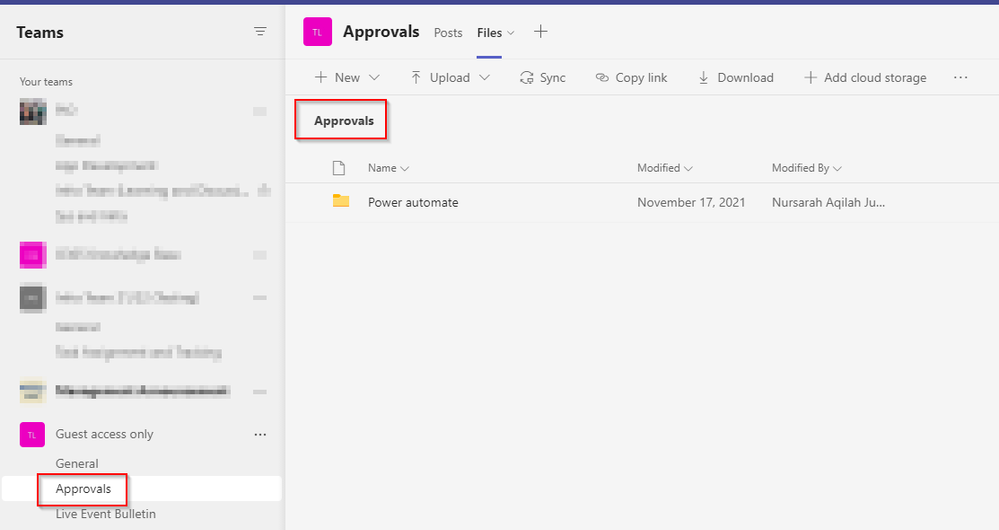
Task: Switch to the Posts tab
Action: (448, 32)
